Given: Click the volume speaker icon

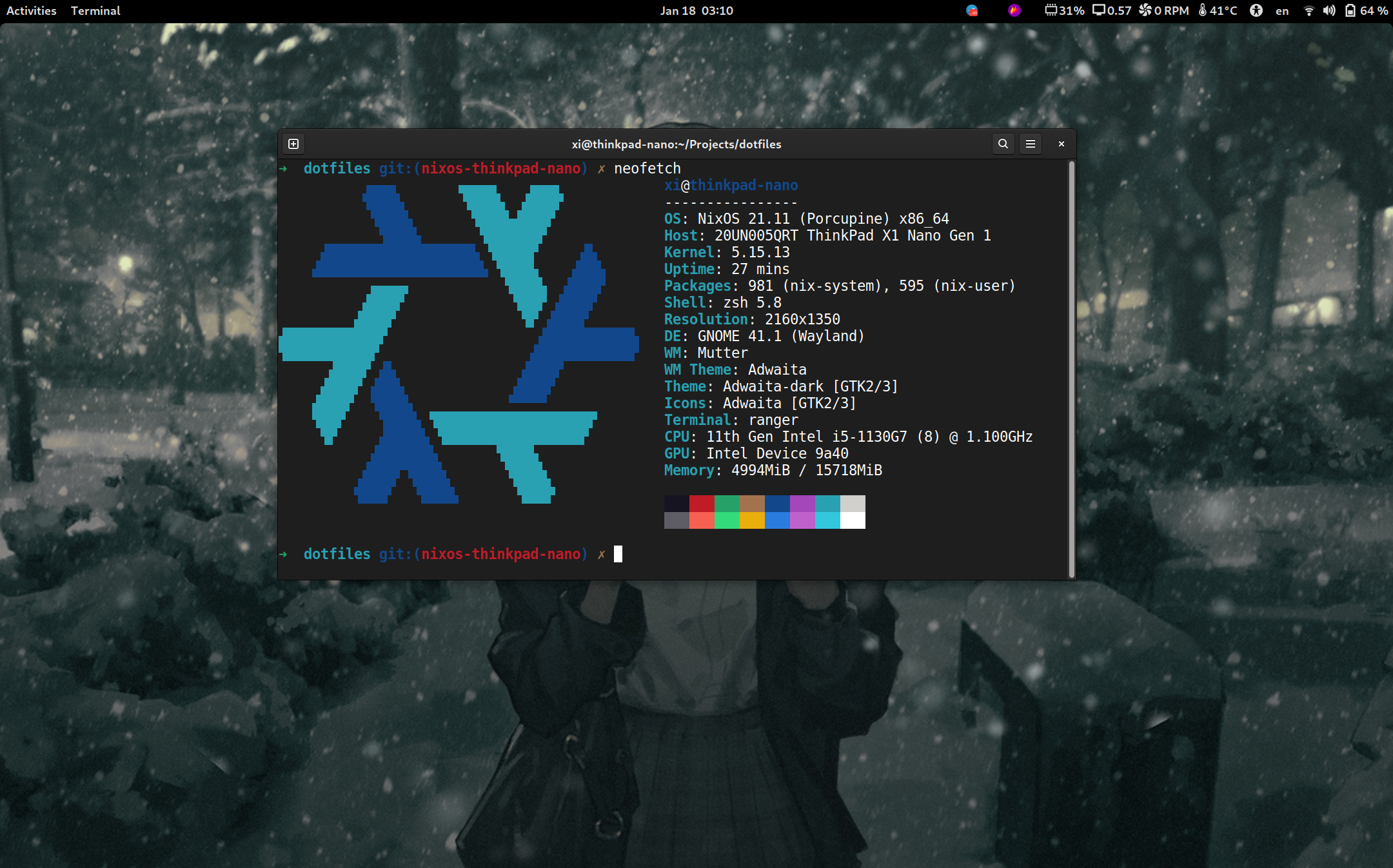Looking at the screenshot, I should (x=1329, y=10).
